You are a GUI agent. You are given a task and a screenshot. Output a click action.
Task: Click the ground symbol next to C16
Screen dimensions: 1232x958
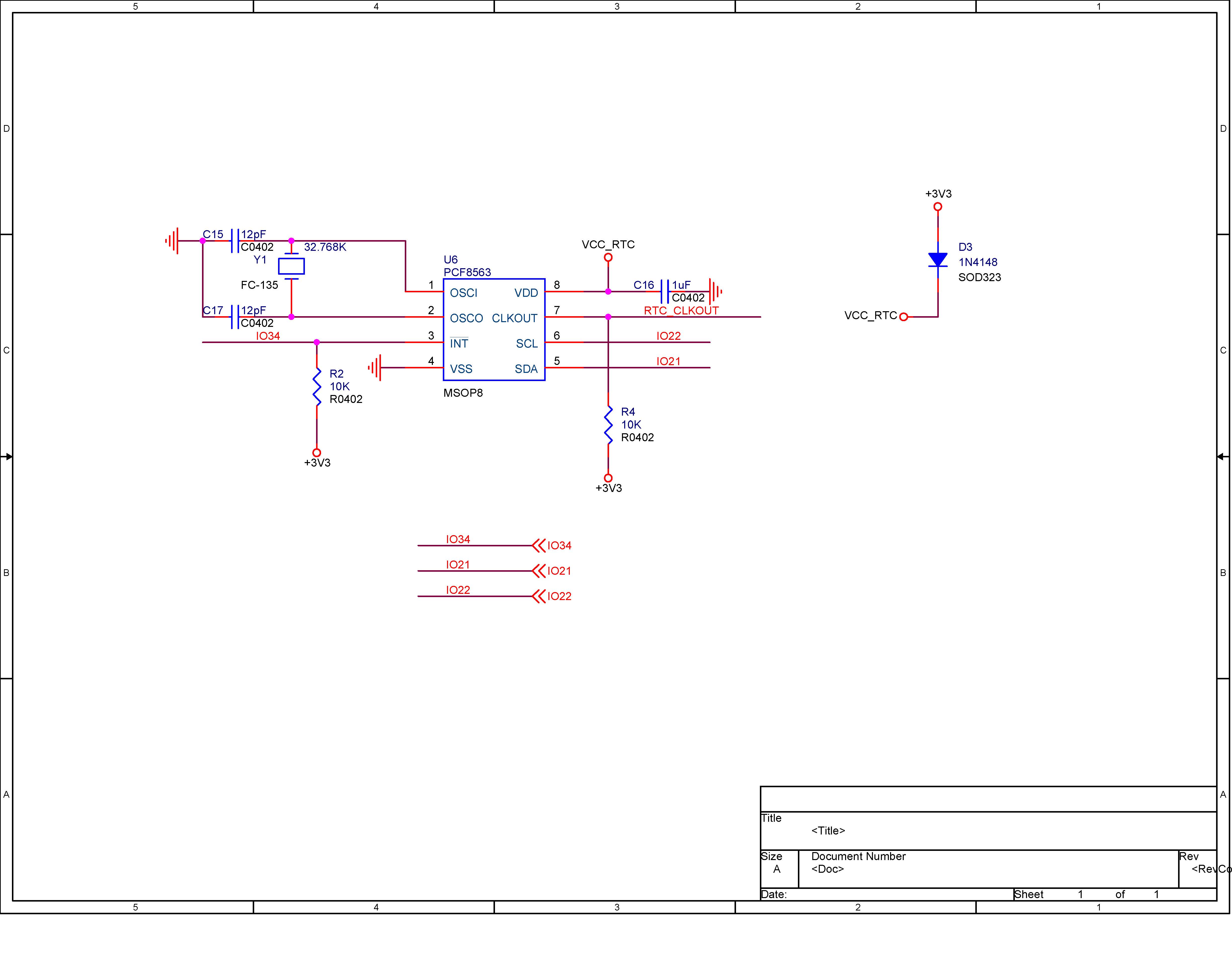click(x=716, y=292)
